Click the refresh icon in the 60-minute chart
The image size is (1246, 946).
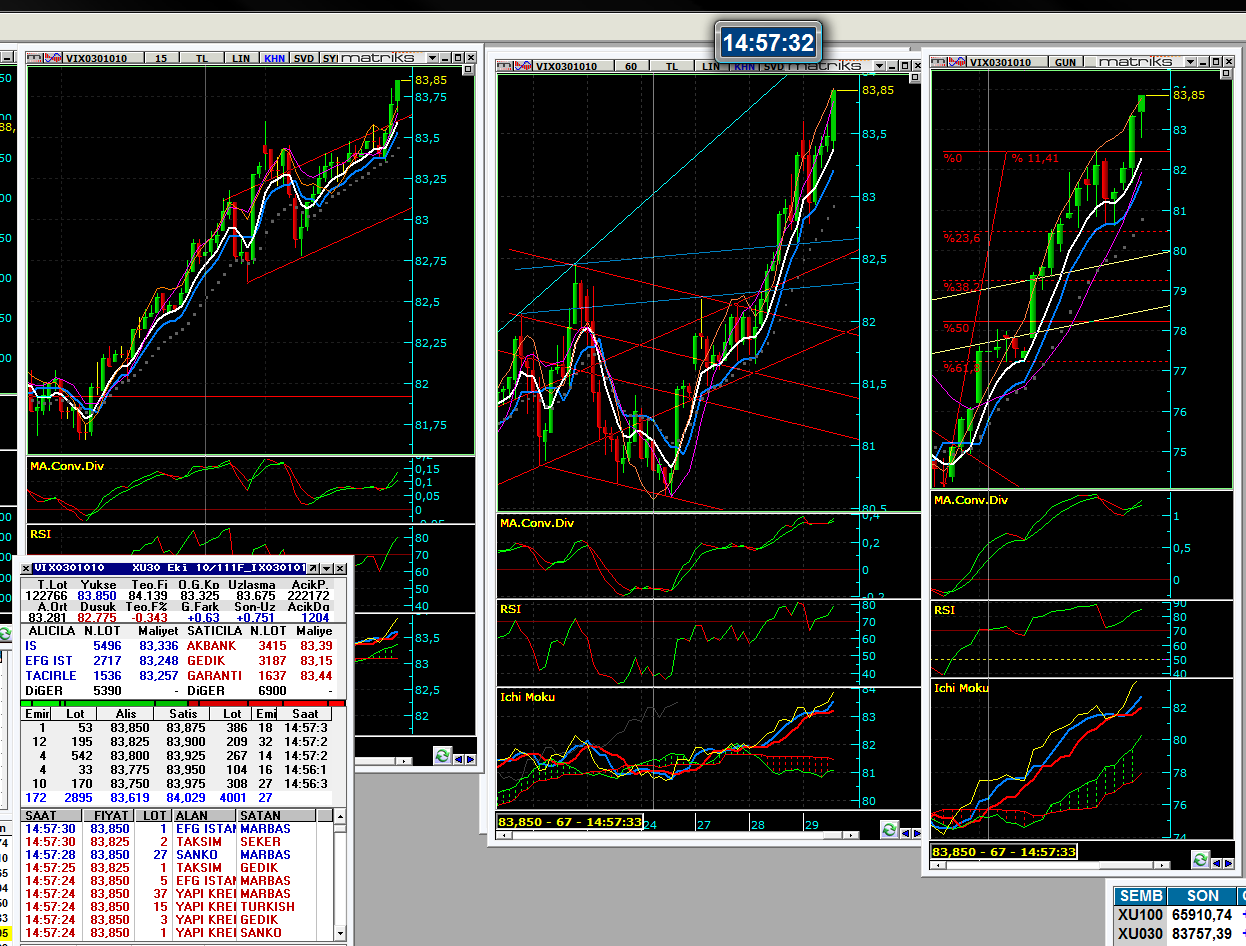point(888,829)
